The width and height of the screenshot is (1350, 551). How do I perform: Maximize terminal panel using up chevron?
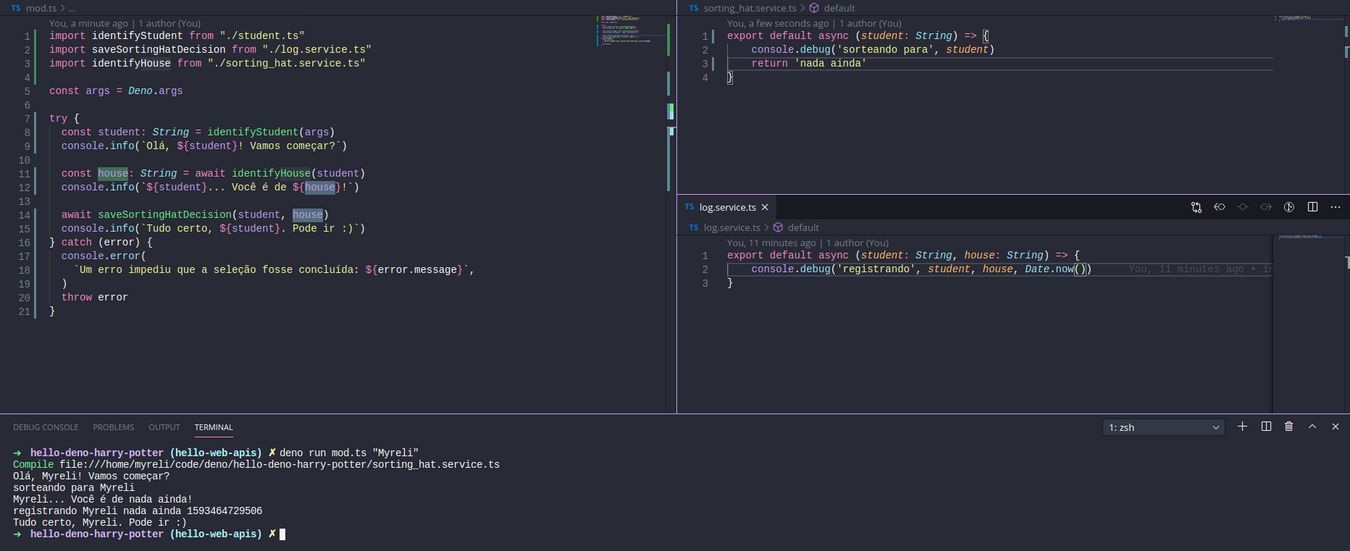[1312, 427]
